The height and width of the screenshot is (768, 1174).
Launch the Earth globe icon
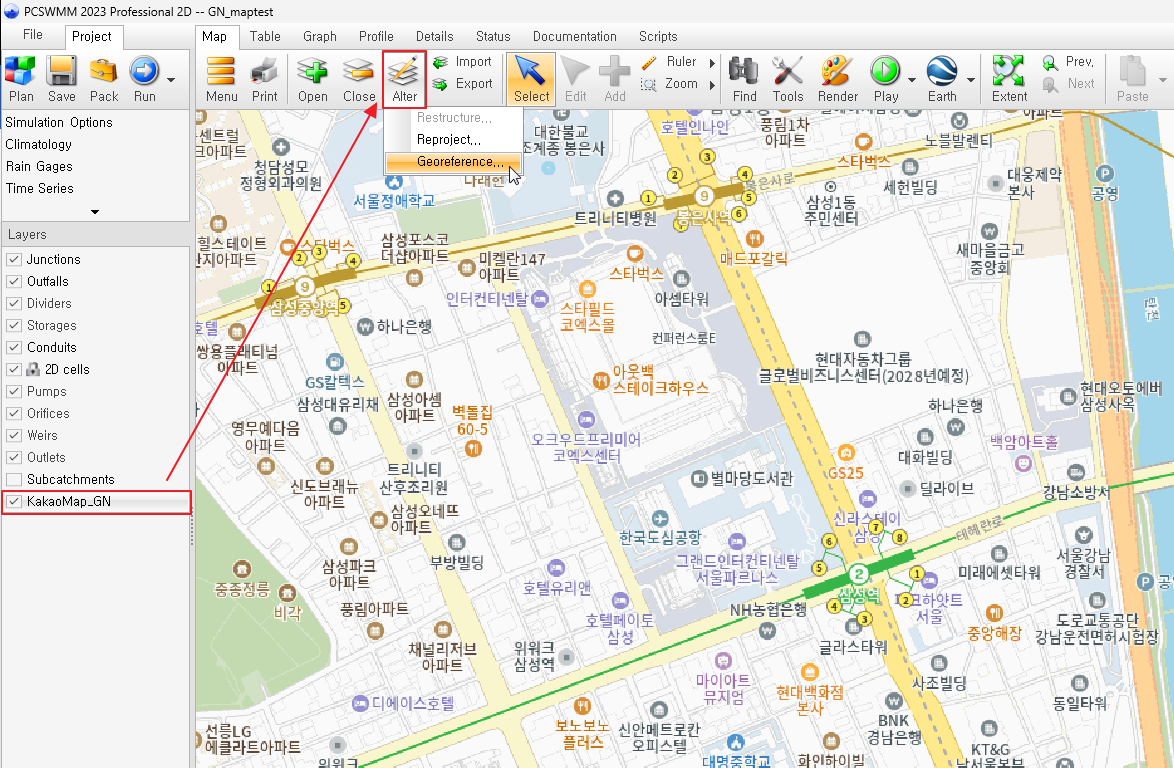point(942,71)
